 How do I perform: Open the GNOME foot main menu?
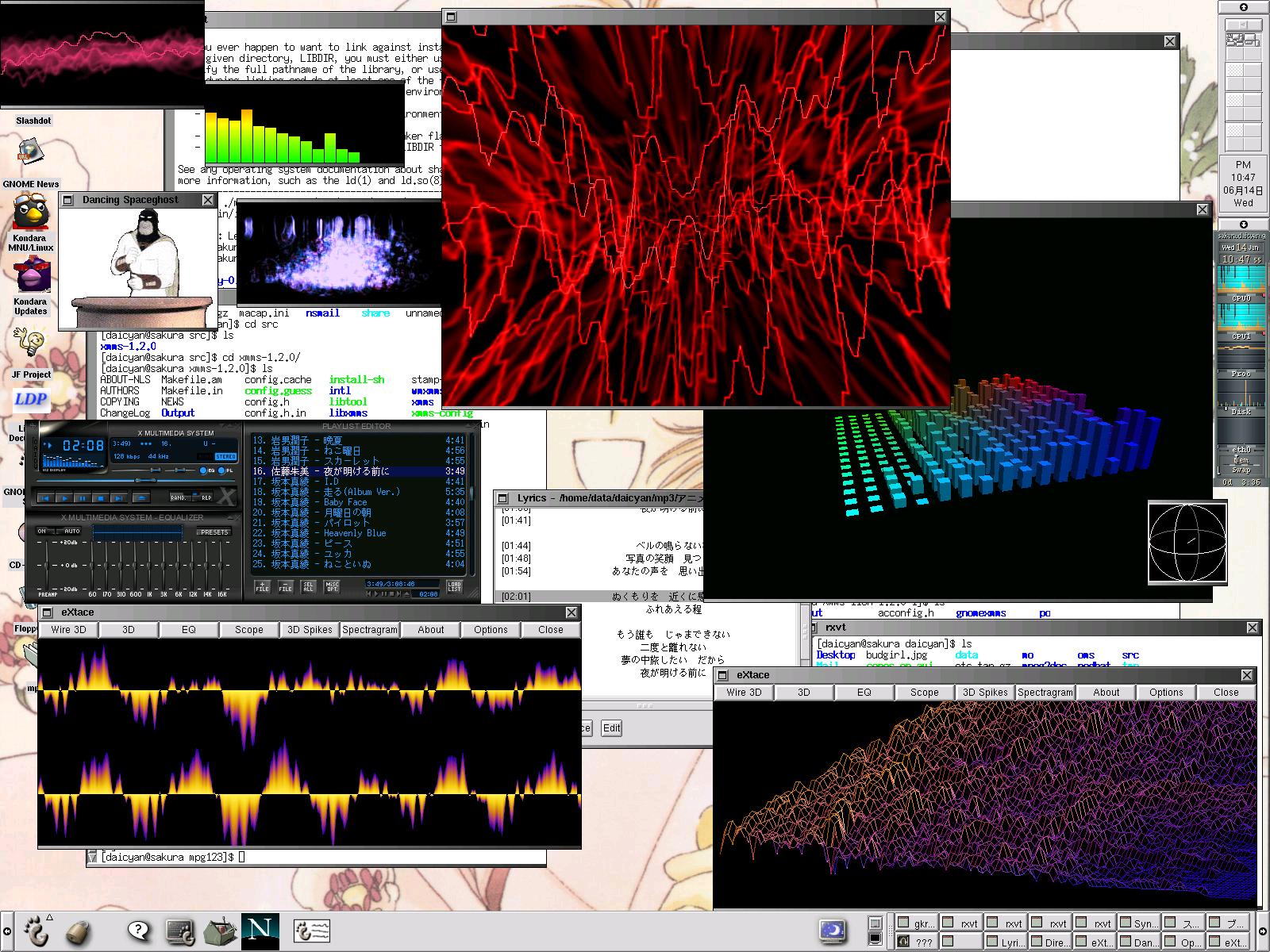coord(35,930)
